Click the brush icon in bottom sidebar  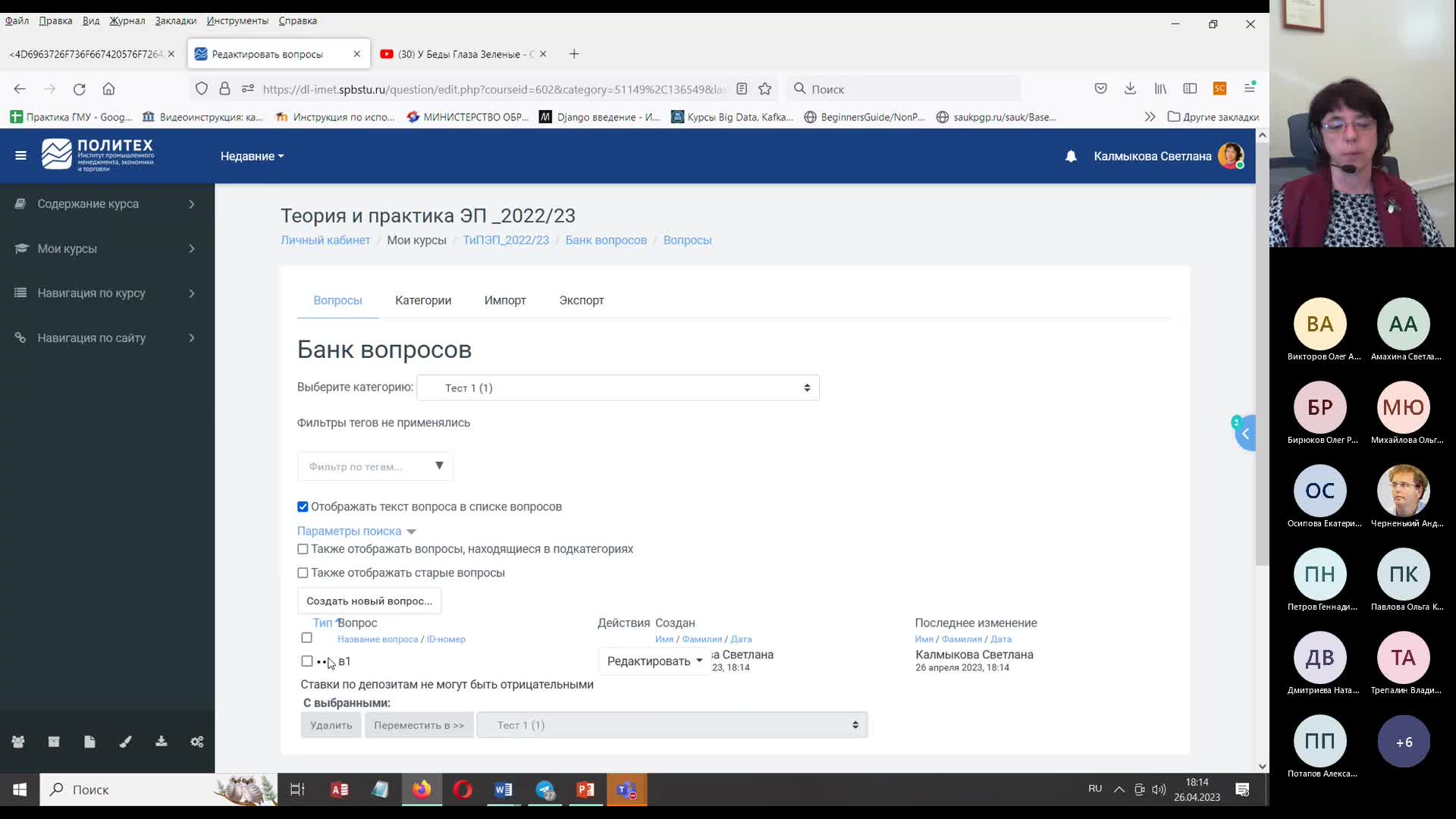[x=125, y=742]
